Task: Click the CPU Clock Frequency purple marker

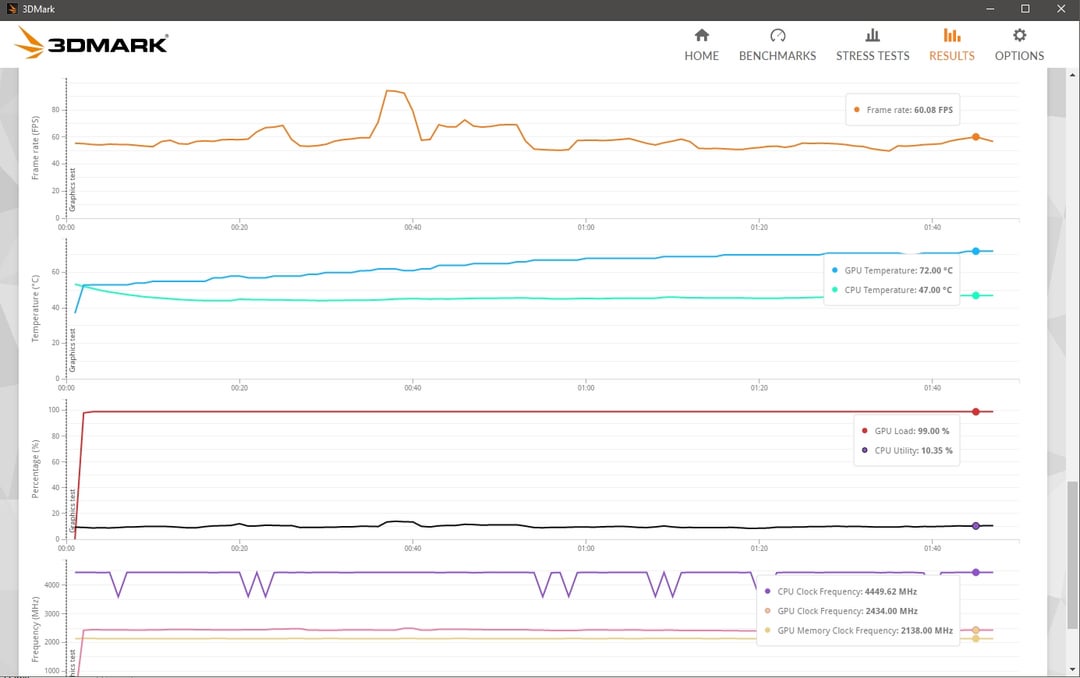Action: (975, 573)
